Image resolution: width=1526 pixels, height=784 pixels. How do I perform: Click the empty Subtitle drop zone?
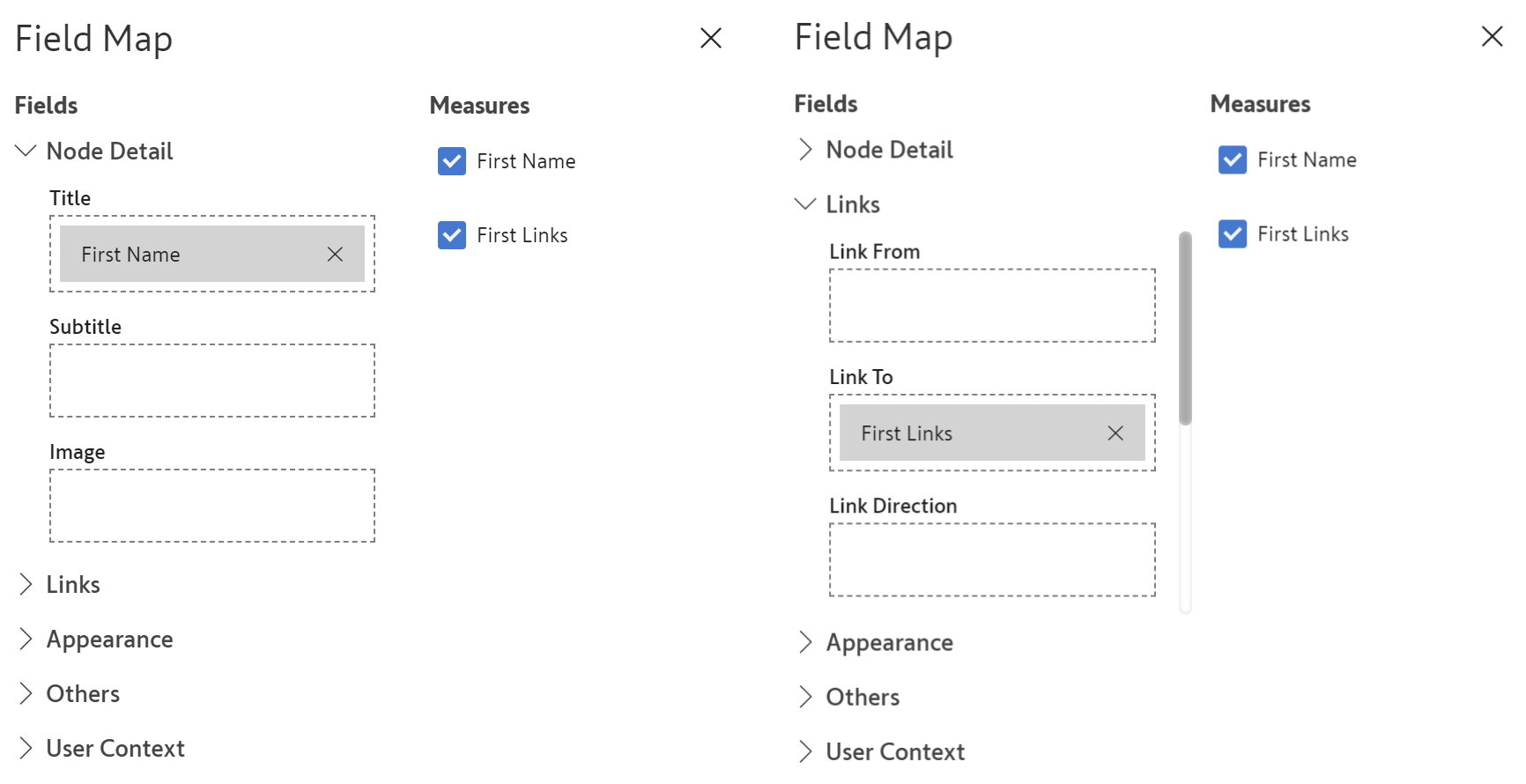pyautogui.click(x=212, y=381)
